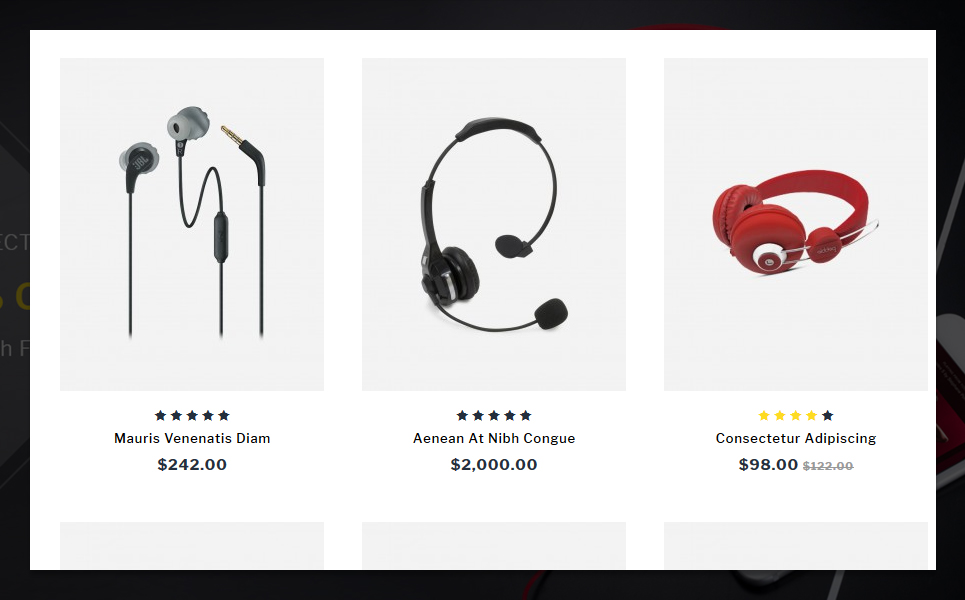Viewport: 965px width, 600px height.
Task: Open the partially visible bottom-left product
Action: (192, 545)
